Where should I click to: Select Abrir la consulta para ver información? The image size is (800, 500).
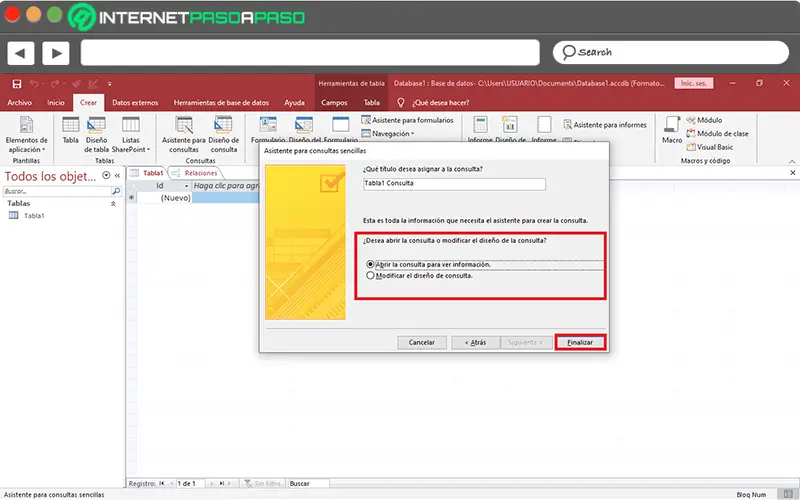point(370,264)
